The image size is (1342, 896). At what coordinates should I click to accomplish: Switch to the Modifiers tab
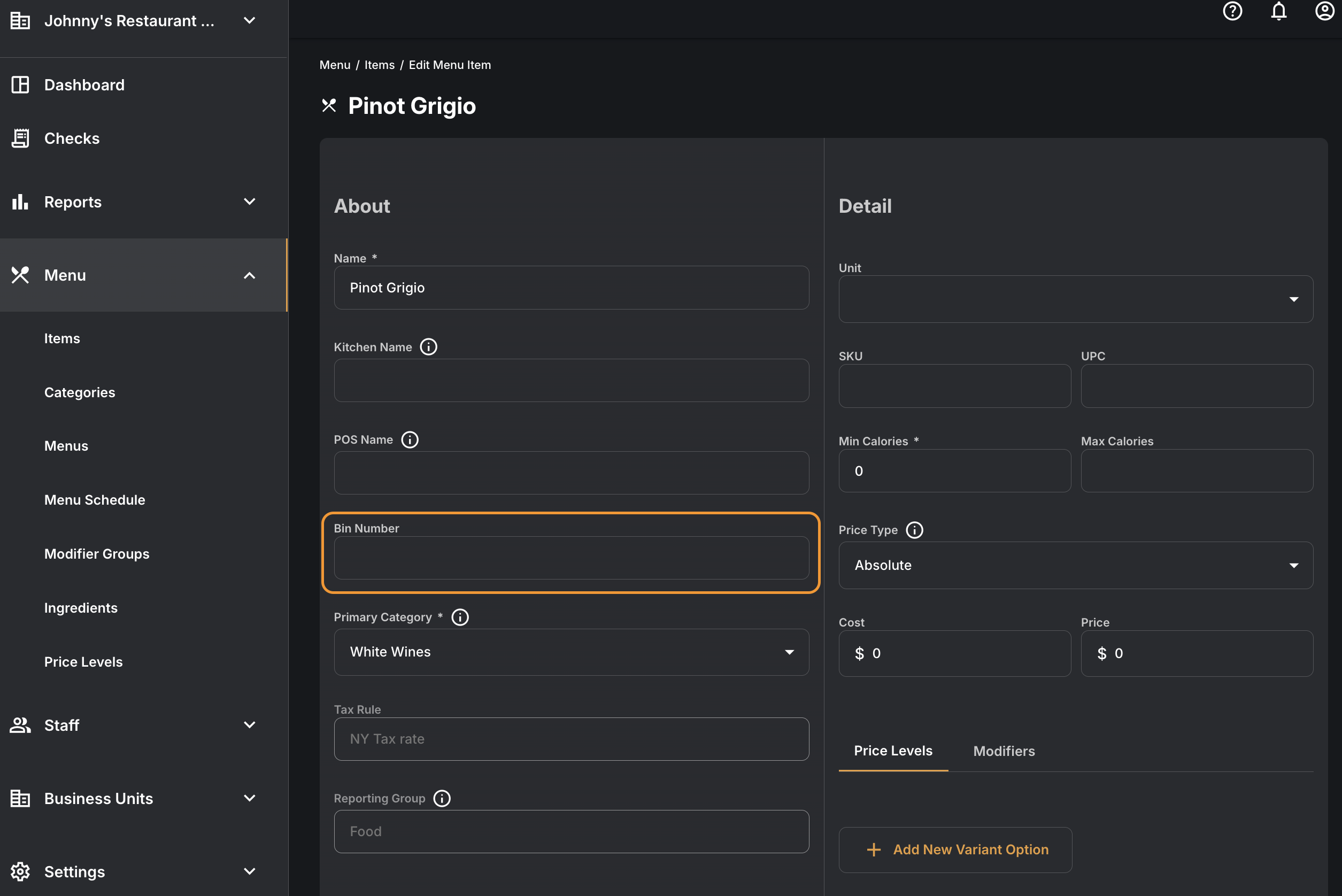pyautogui.click(x=1004, y=751)
